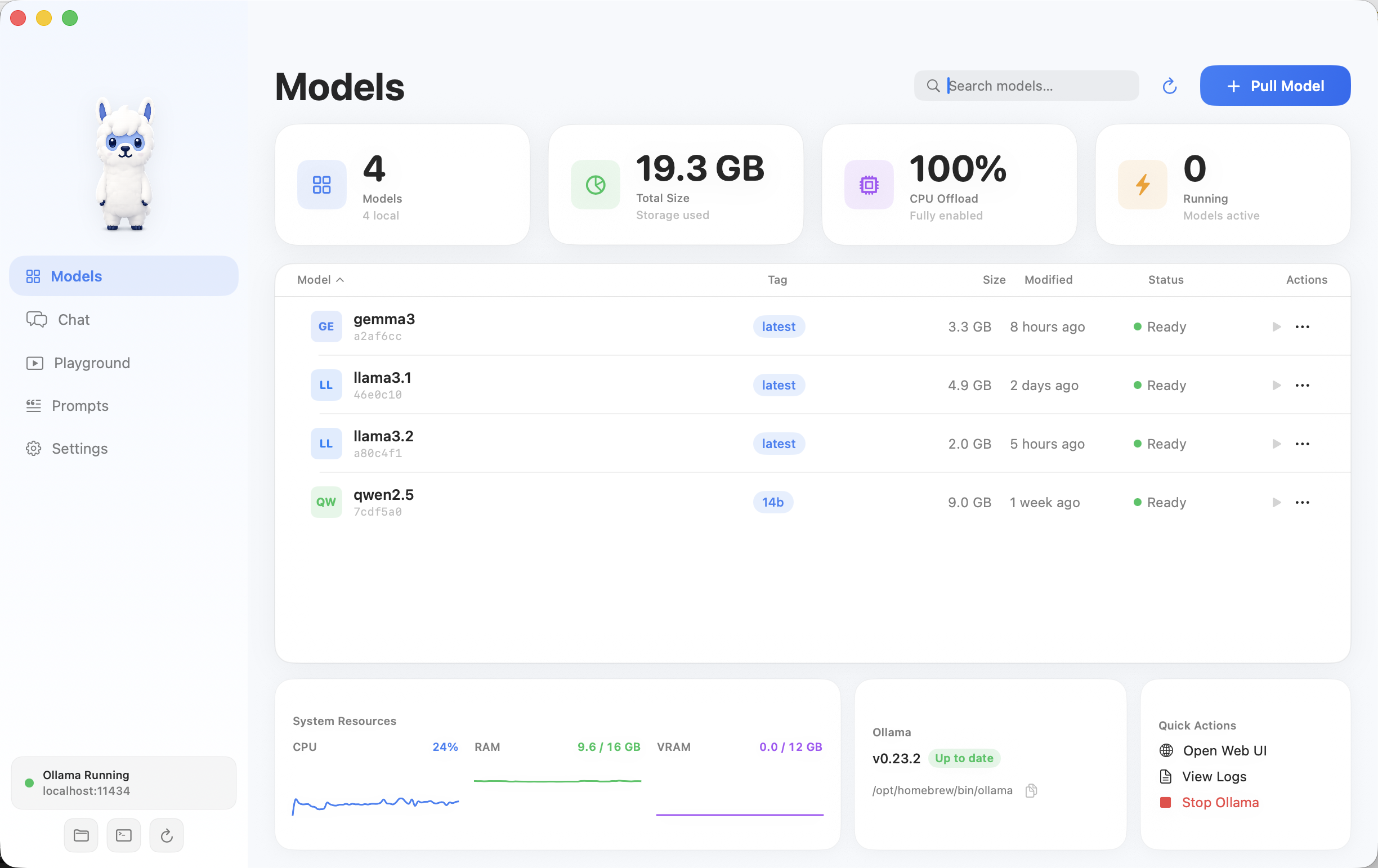Click the 19.3 GB Total Size card
This screenshot has height=868, width=1378.
[676, 185]
